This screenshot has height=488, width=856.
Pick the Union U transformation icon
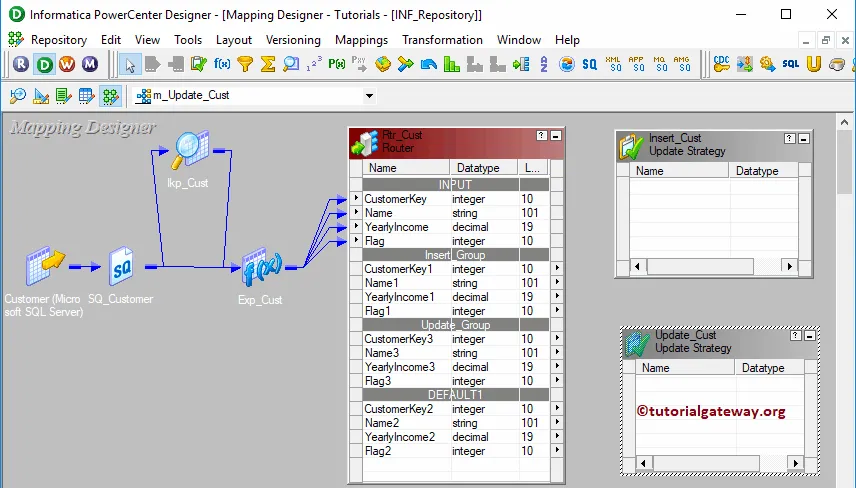813,64
